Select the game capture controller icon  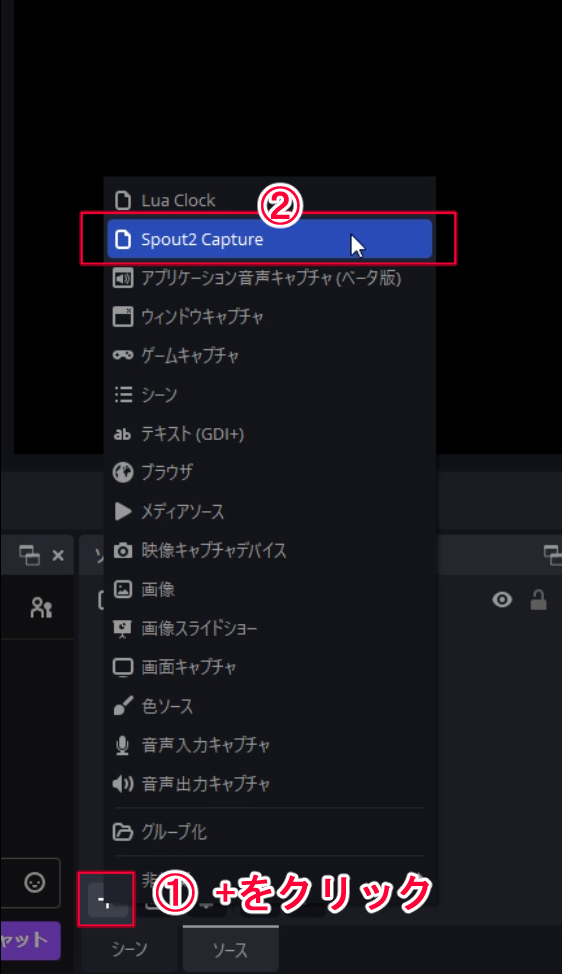pyautogui.click(x=122, y=355)
